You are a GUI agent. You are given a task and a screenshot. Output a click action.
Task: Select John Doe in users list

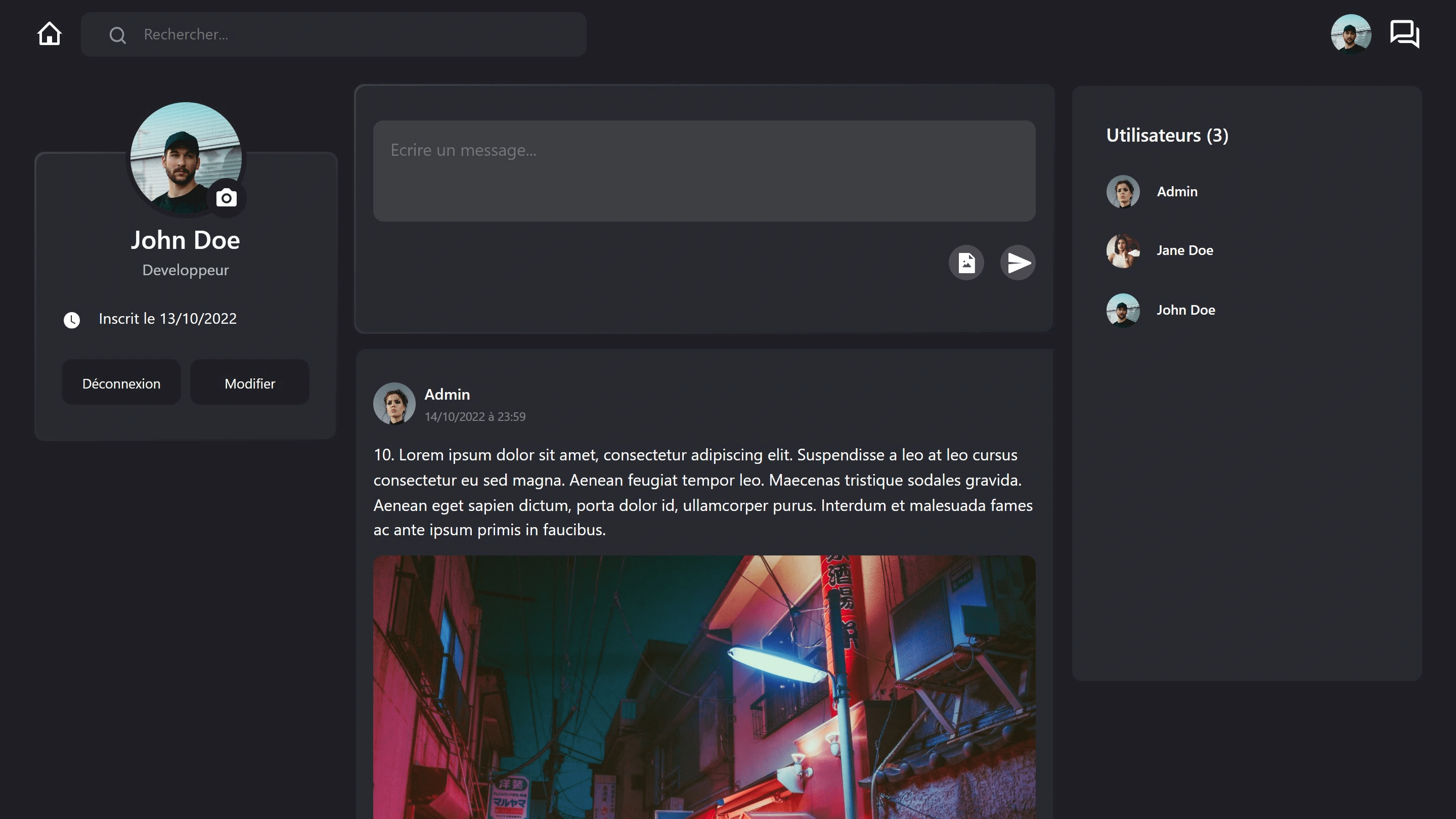point(1185,310)
